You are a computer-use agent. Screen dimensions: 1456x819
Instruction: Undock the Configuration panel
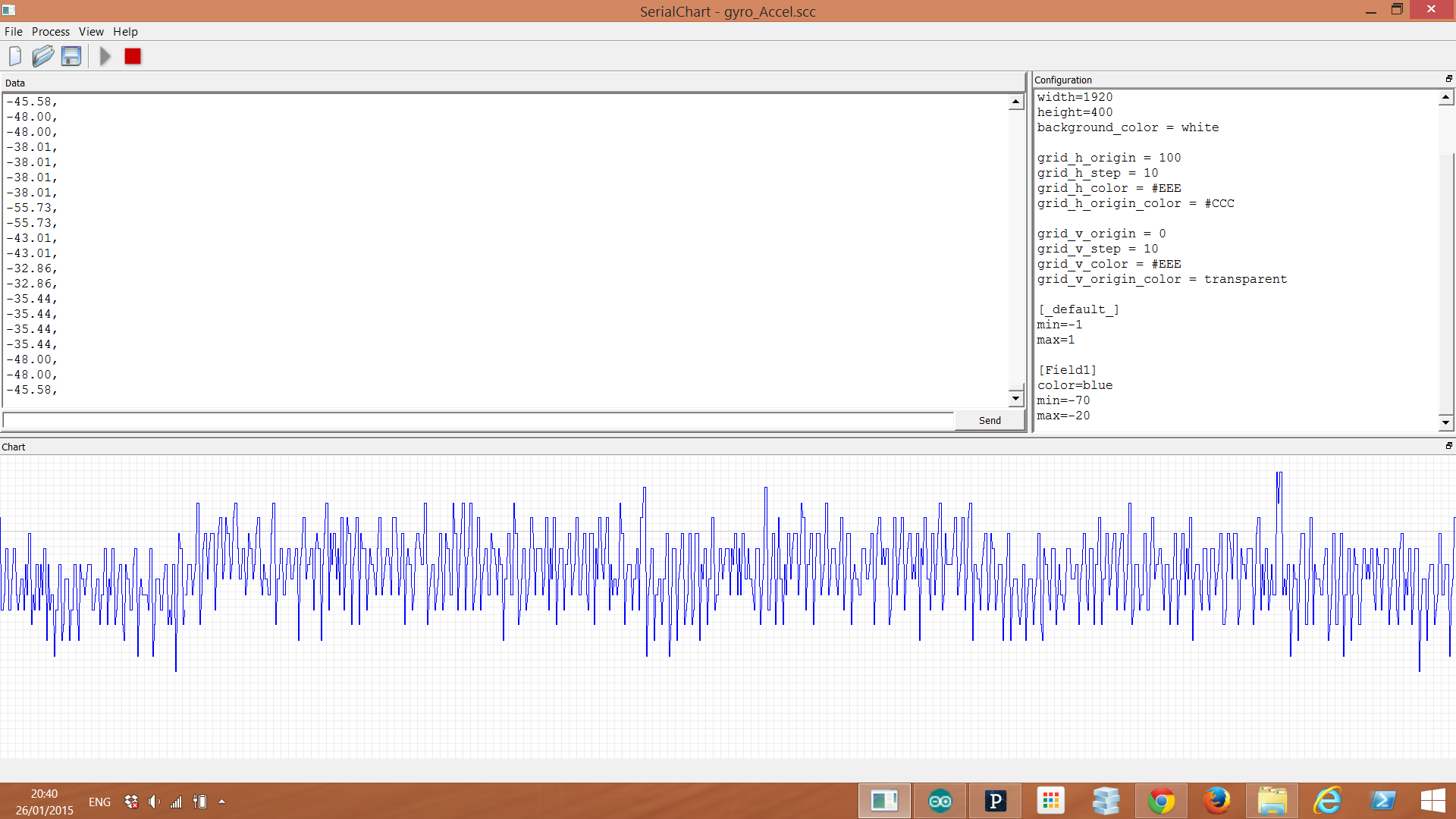[1449, 79]
